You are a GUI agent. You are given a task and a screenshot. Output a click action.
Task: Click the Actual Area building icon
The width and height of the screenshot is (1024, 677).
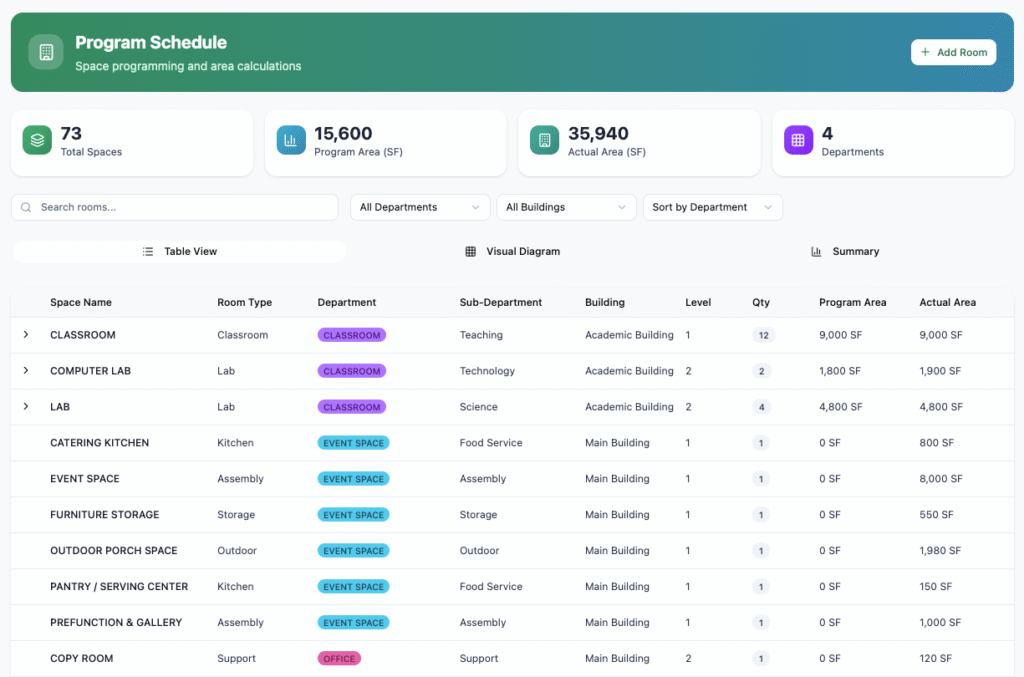[545, 141]
